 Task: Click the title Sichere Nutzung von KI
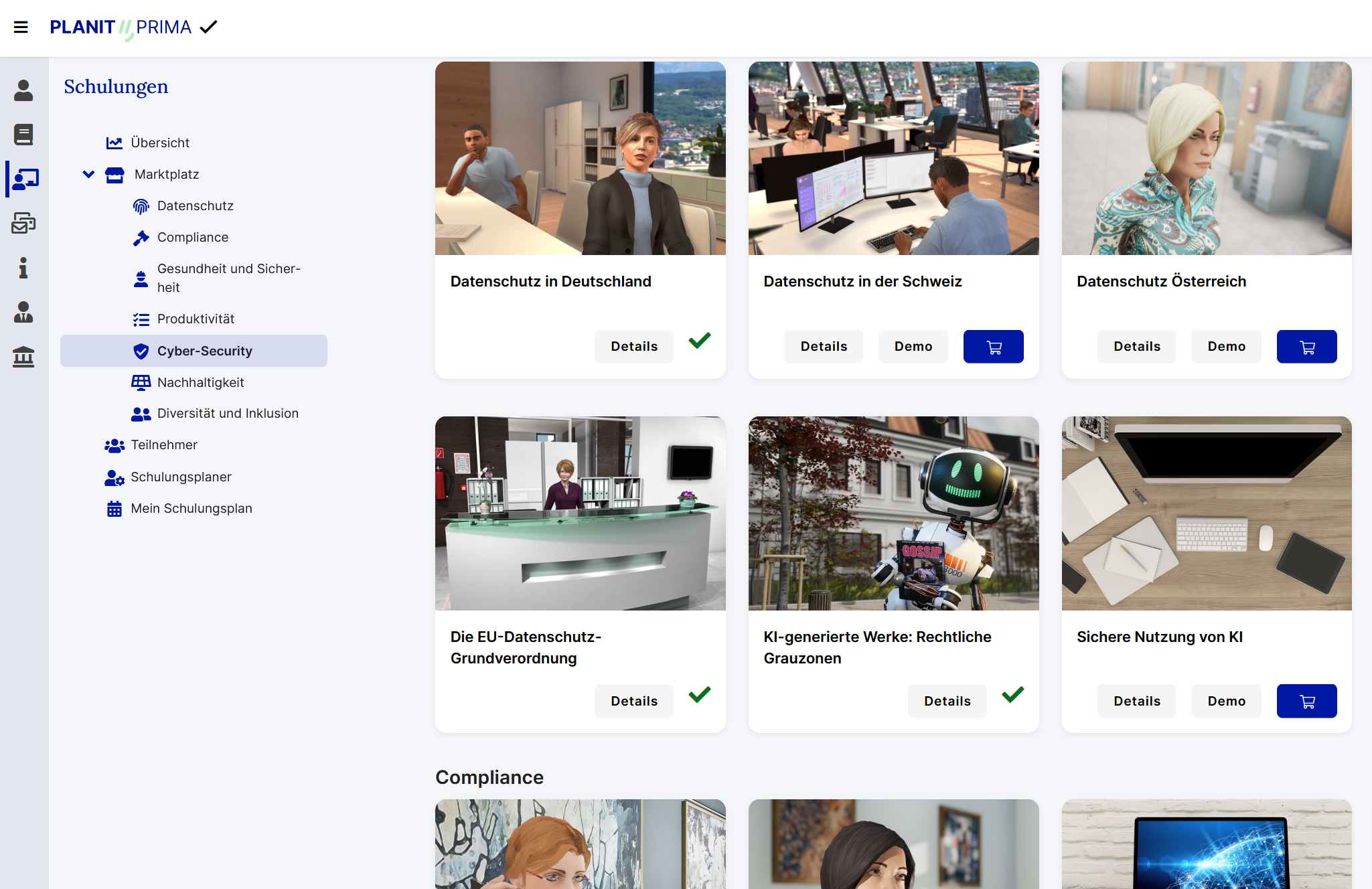1160,637
